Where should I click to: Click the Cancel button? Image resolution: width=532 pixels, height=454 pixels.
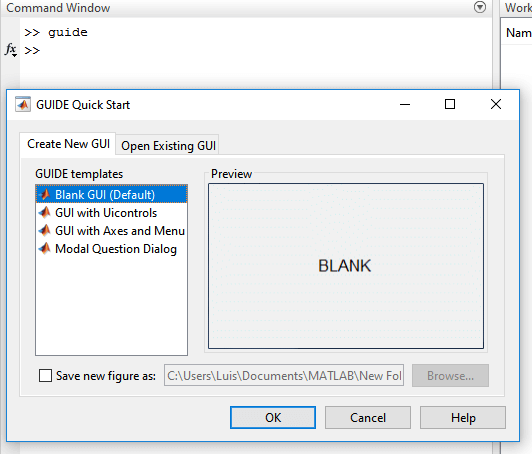click(368, 417)
